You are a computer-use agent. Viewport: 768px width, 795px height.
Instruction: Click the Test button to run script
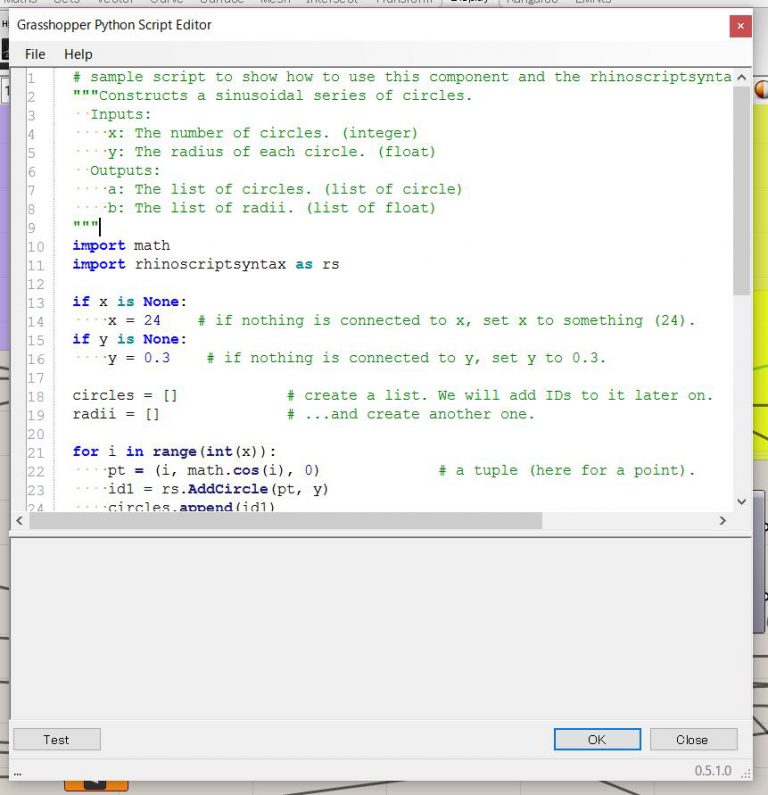pyautogui.click(x=56, y=740)
